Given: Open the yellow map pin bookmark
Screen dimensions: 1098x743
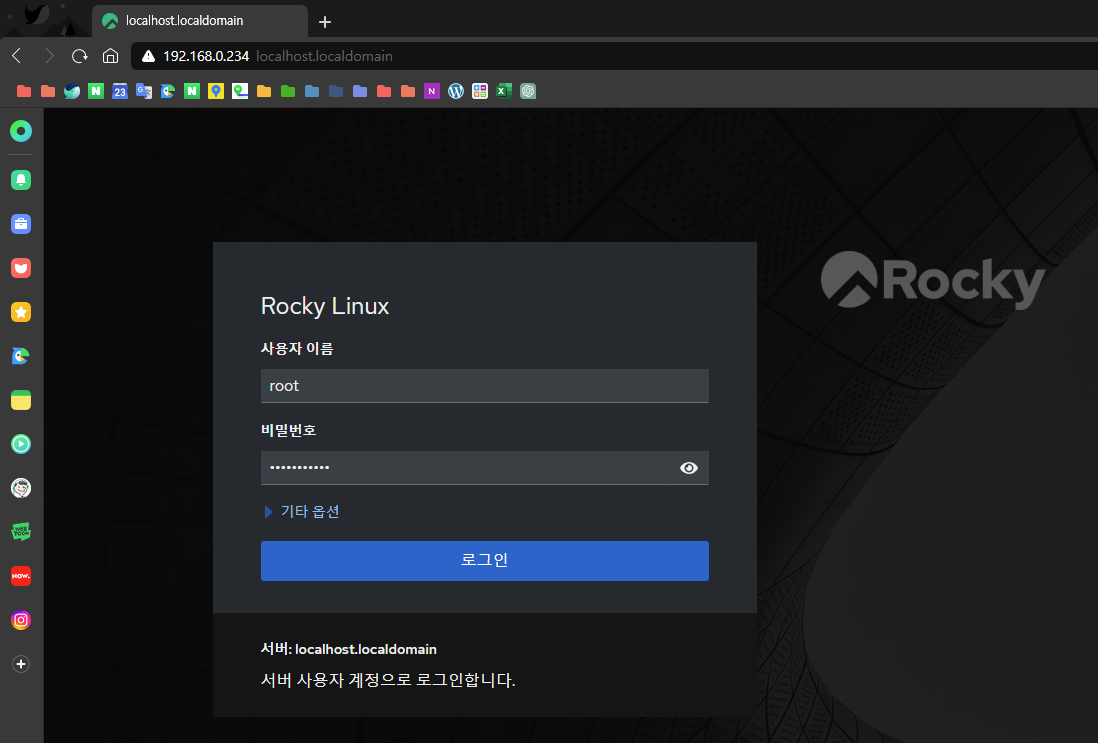Looking at the screenshot, I should [216, 91].
